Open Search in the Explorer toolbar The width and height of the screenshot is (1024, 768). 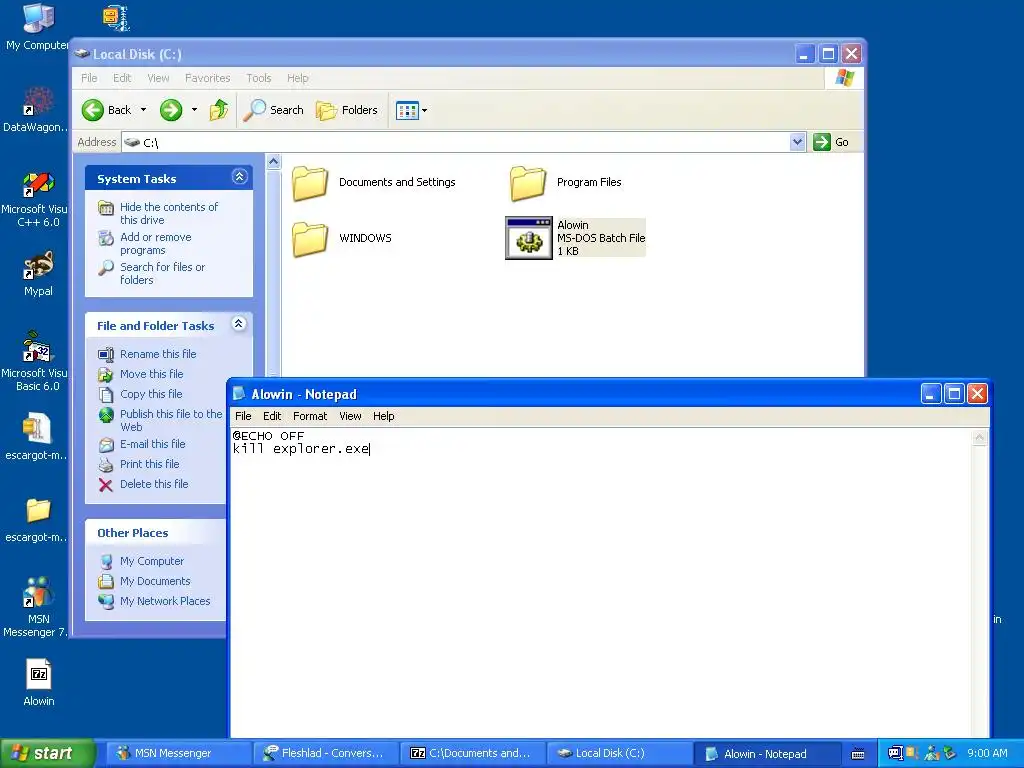(273, 110)
